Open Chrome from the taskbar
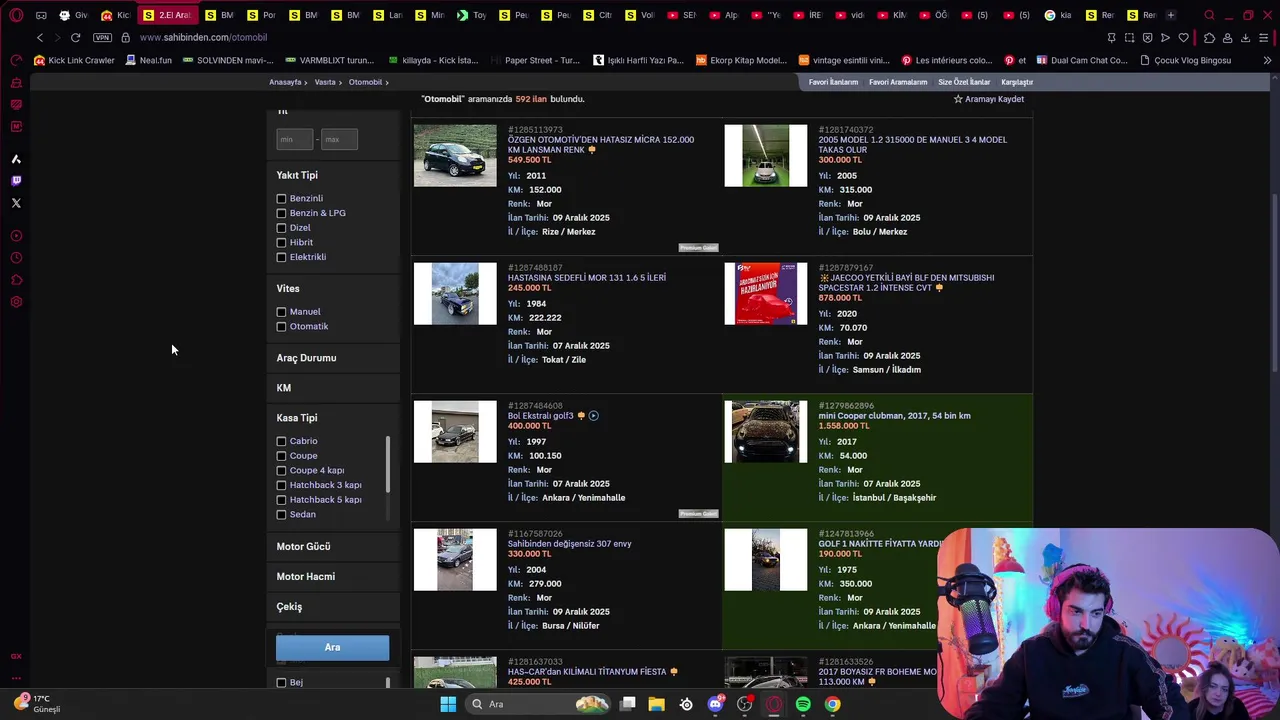1280x720 pixels. pyautogui.click(x=832, y=704)
